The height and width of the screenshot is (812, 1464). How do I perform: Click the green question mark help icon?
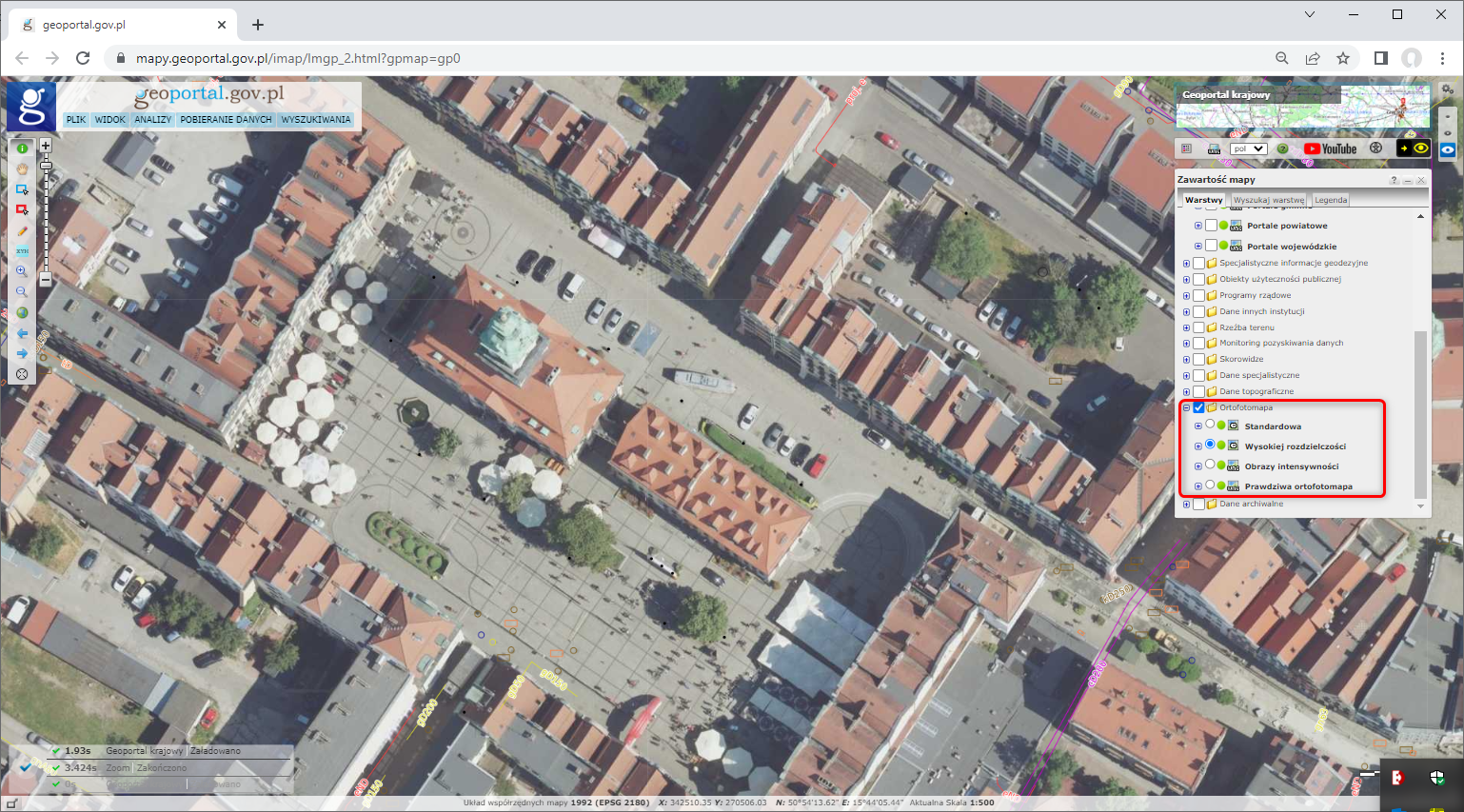click(1282, 149)
